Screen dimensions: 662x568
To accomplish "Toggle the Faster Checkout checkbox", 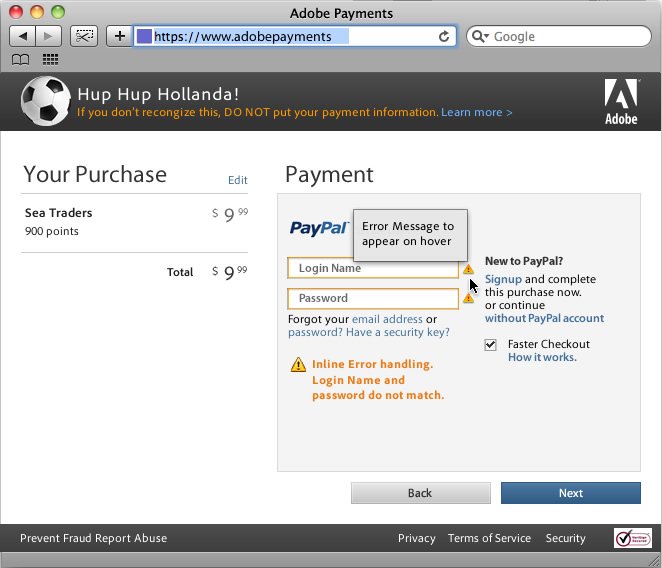I will (490, 345).
